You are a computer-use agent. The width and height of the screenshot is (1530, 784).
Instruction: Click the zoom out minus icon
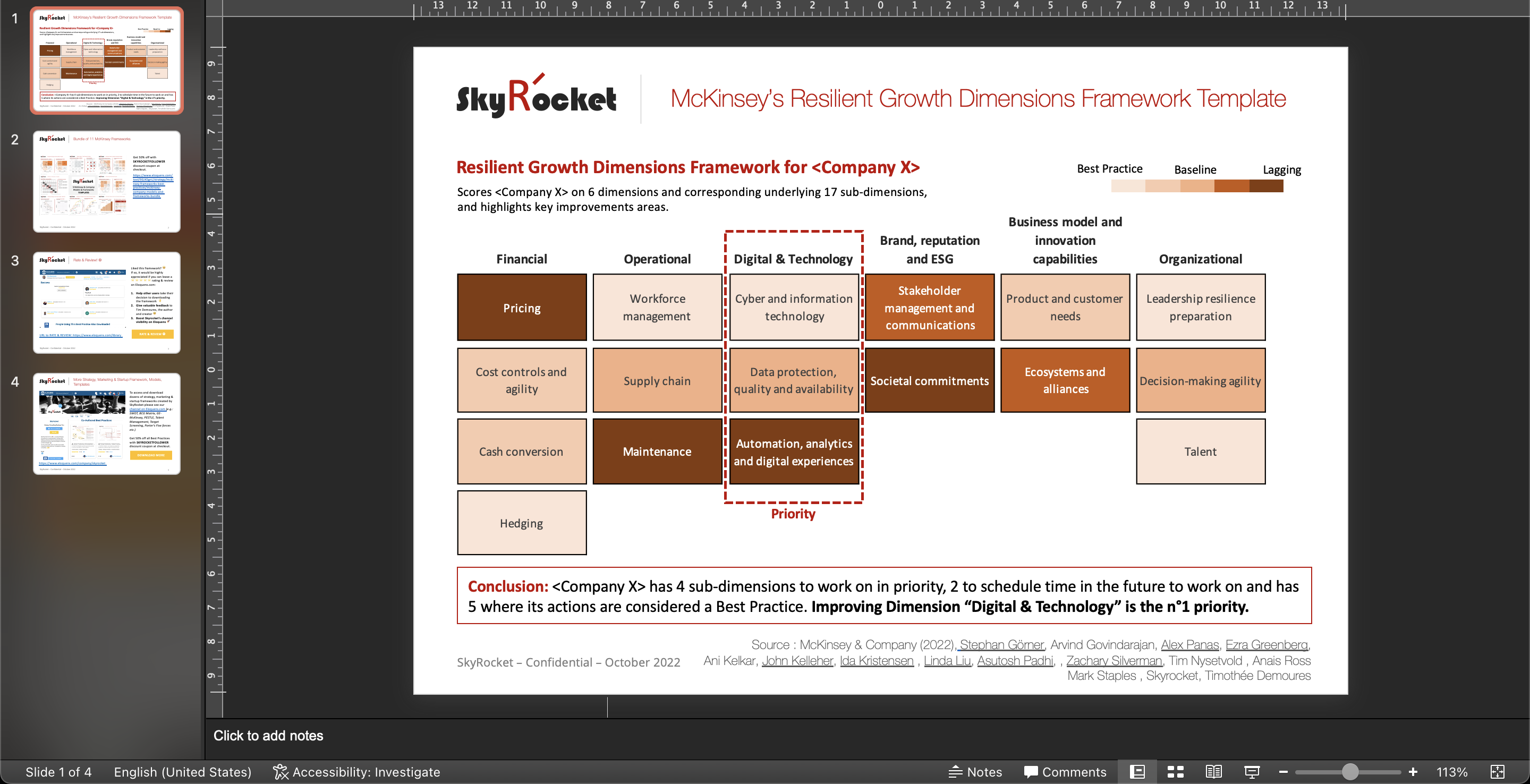click(x=1283, y=772)
